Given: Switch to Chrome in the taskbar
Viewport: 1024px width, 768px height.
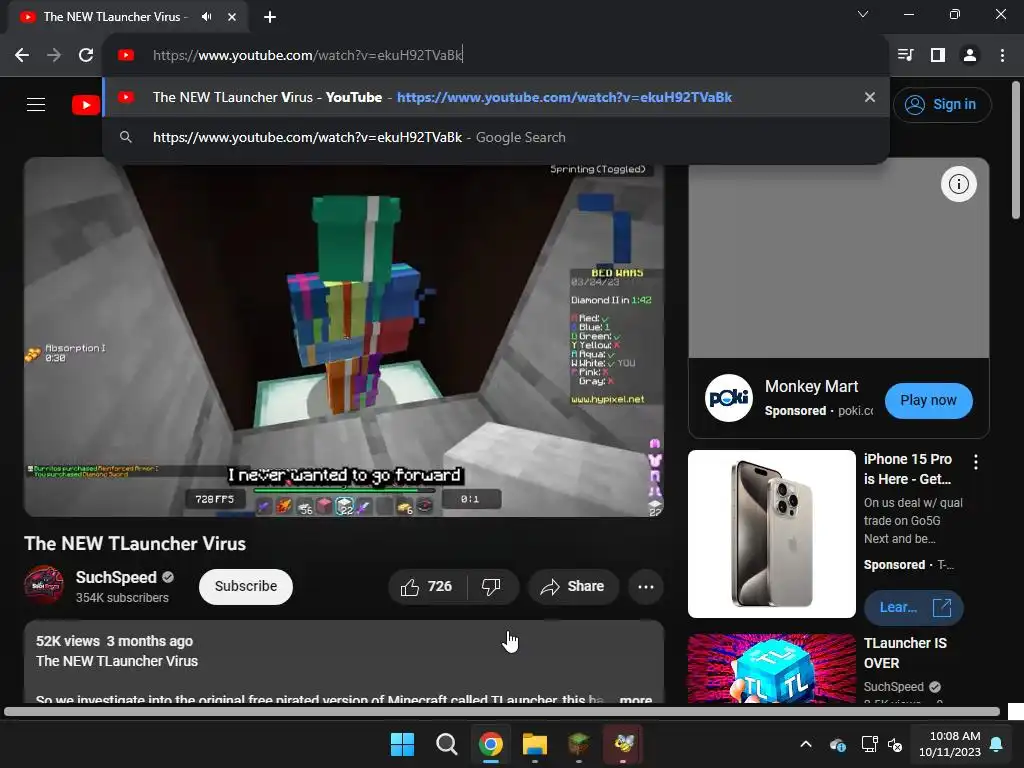Looking at the screenshot, I should [490, 744].
